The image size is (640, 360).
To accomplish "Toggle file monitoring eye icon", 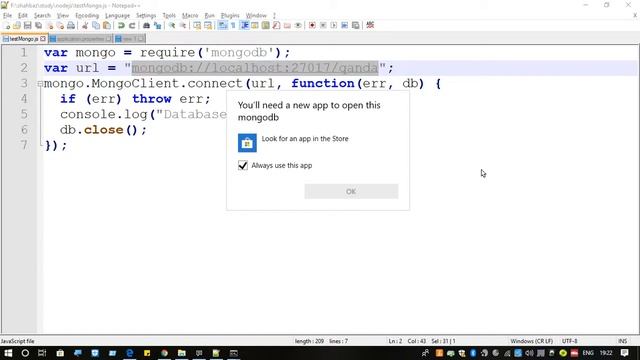I will (298, 25).
